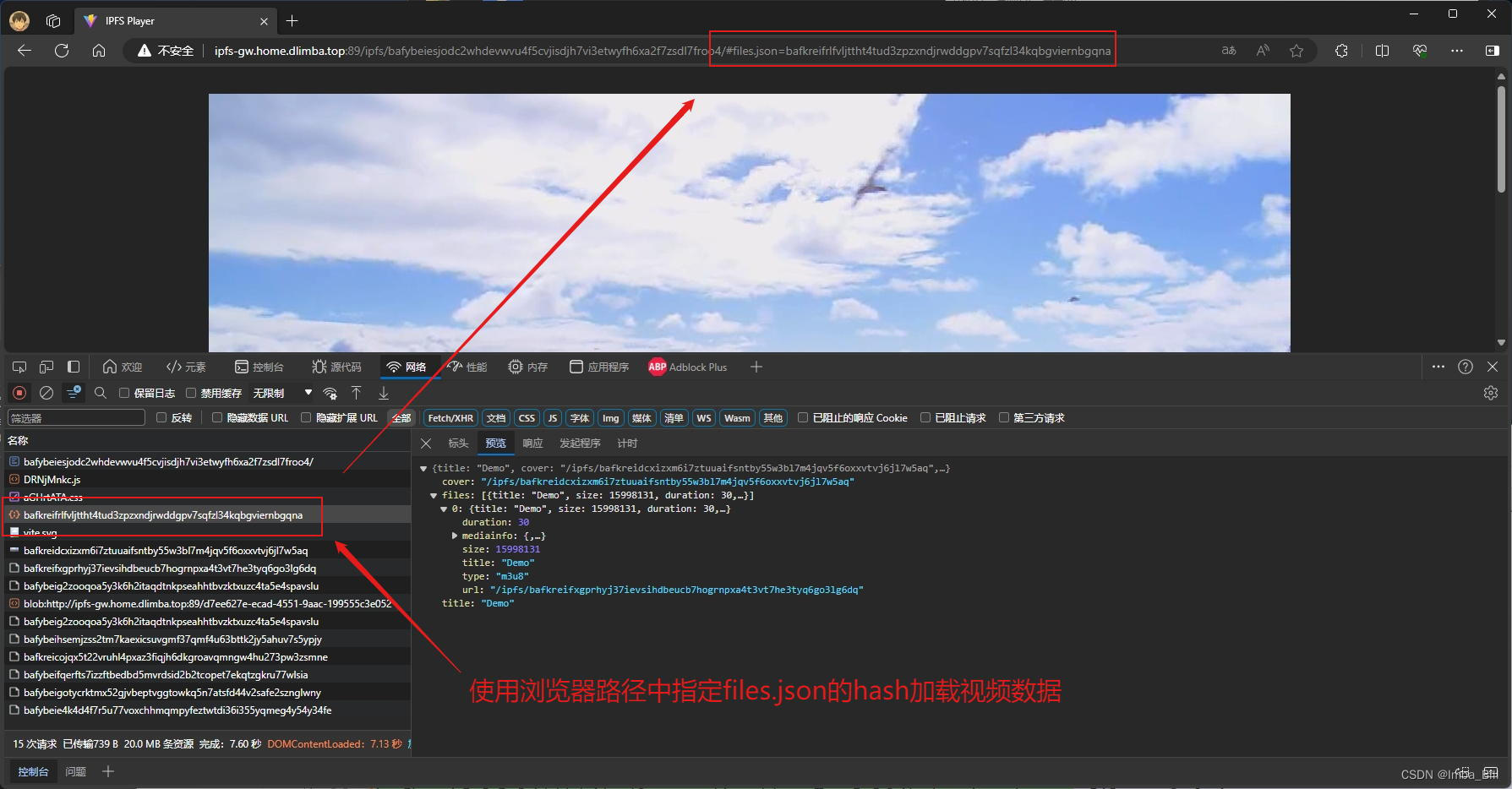Screen dimensions: 1512x789
Task: Toggle device emulation icon in DevTools
Action: tap(46, 367)
